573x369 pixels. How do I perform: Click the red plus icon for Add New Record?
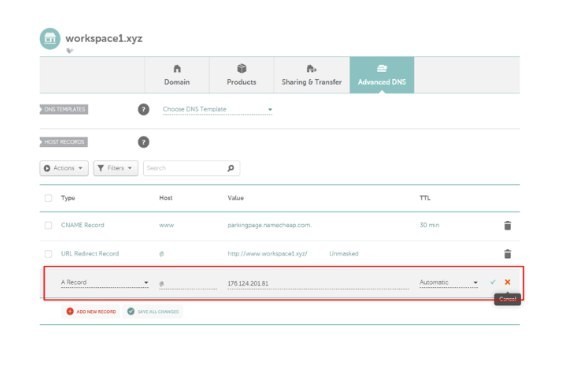tap(70, 311)
